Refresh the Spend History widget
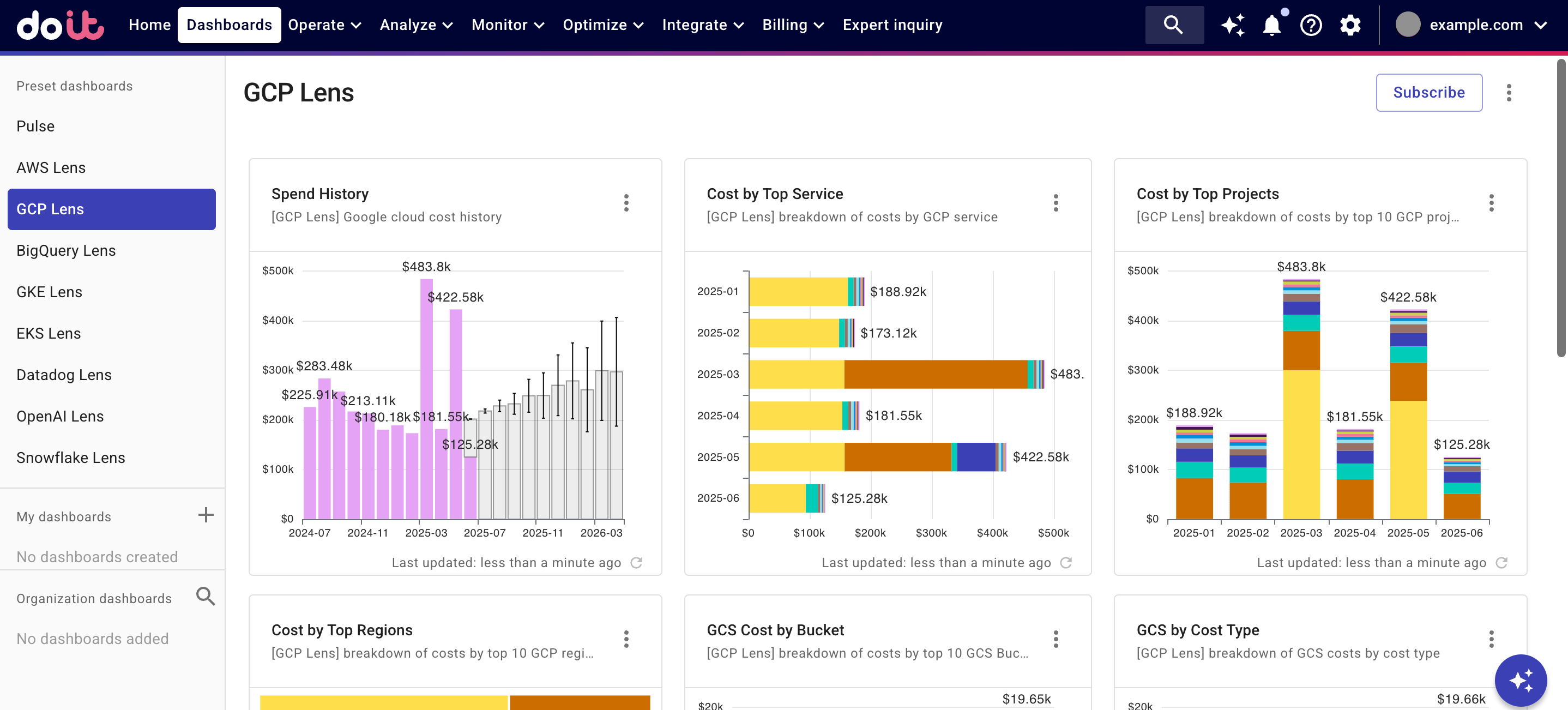Image resolution: width=1568 pixels, height=710 pixels. tap(636, 563)
